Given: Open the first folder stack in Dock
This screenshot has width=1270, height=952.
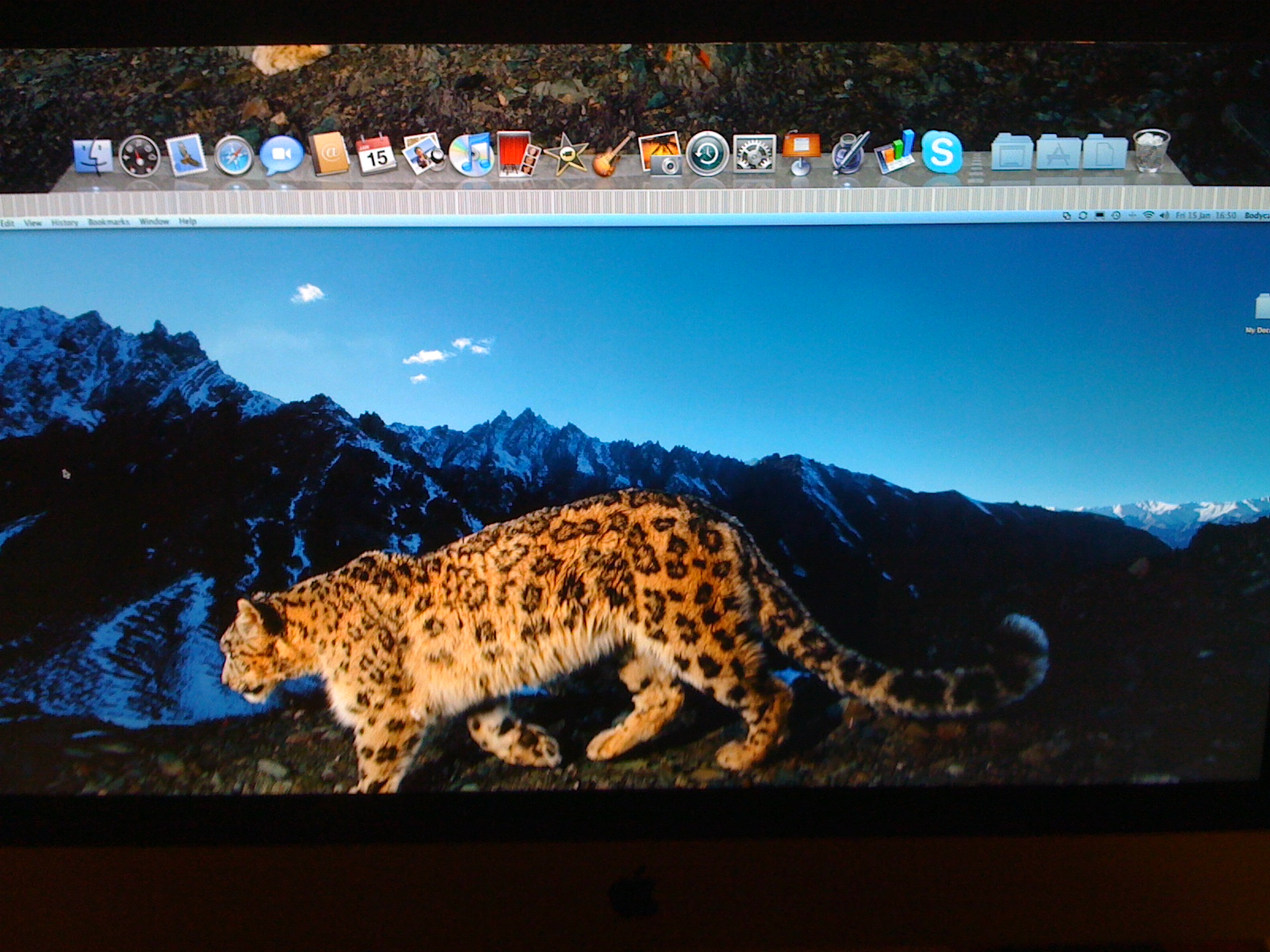Looking at the screenshot, I should tap(1012, 152).
